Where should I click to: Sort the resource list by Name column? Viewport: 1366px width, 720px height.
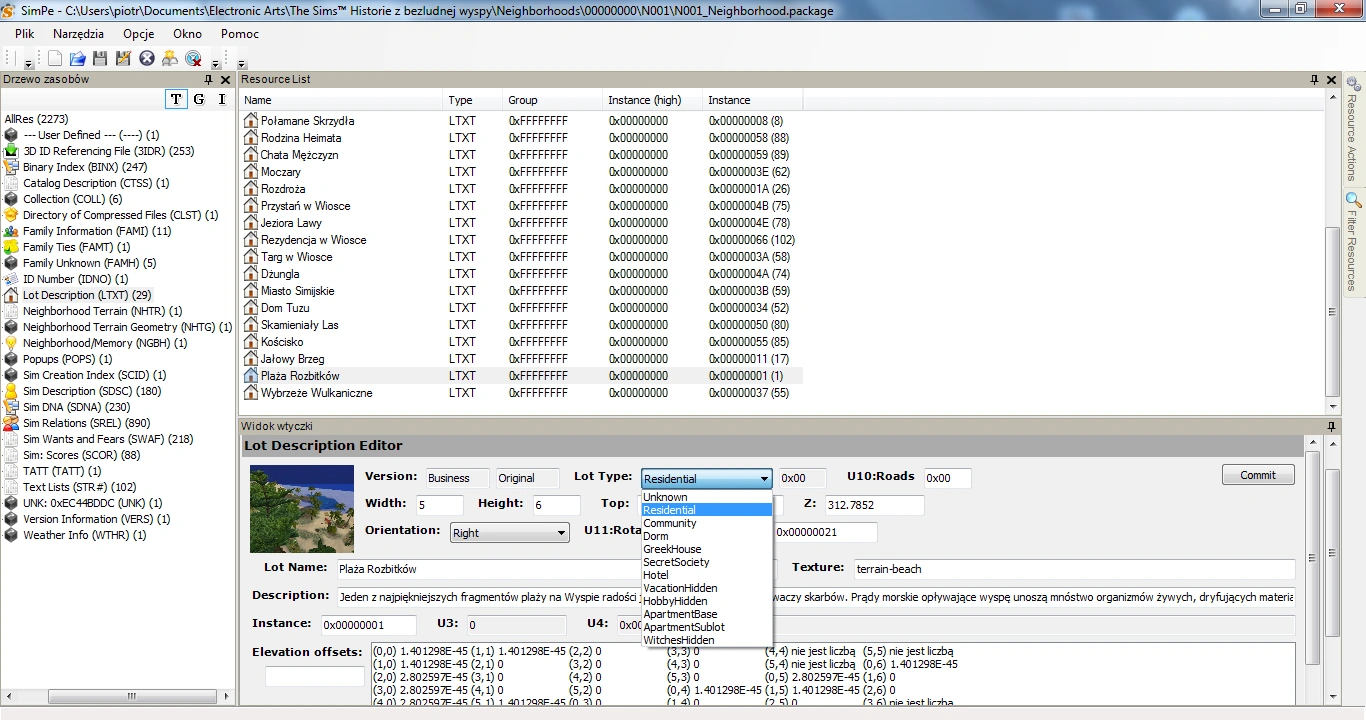click(341, 100)
